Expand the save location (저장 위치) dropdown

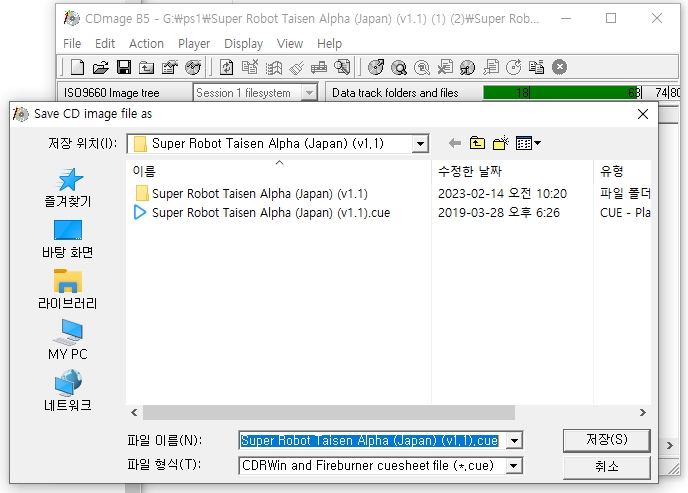pyautogui.click(x=420, y=144)
